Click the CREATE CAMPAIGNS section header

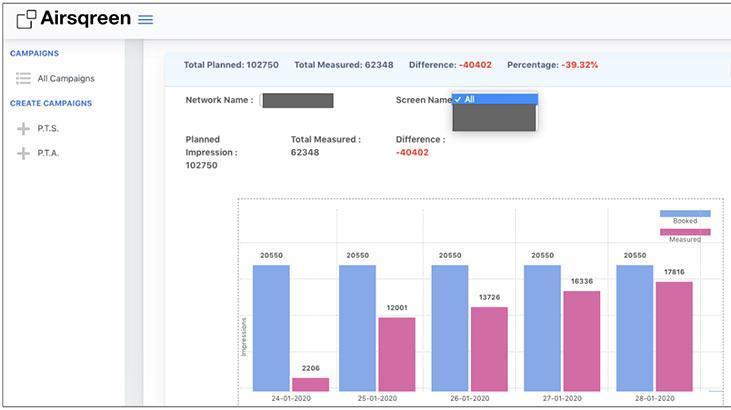coord(51,103)
